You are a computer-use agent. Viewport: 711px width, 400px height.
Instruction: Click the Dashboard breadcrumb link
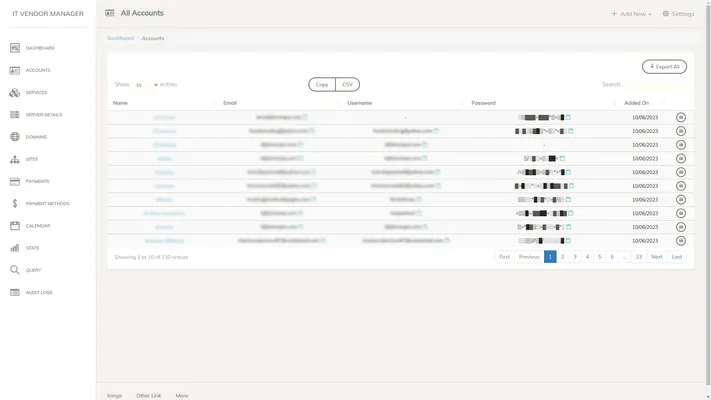119,38
